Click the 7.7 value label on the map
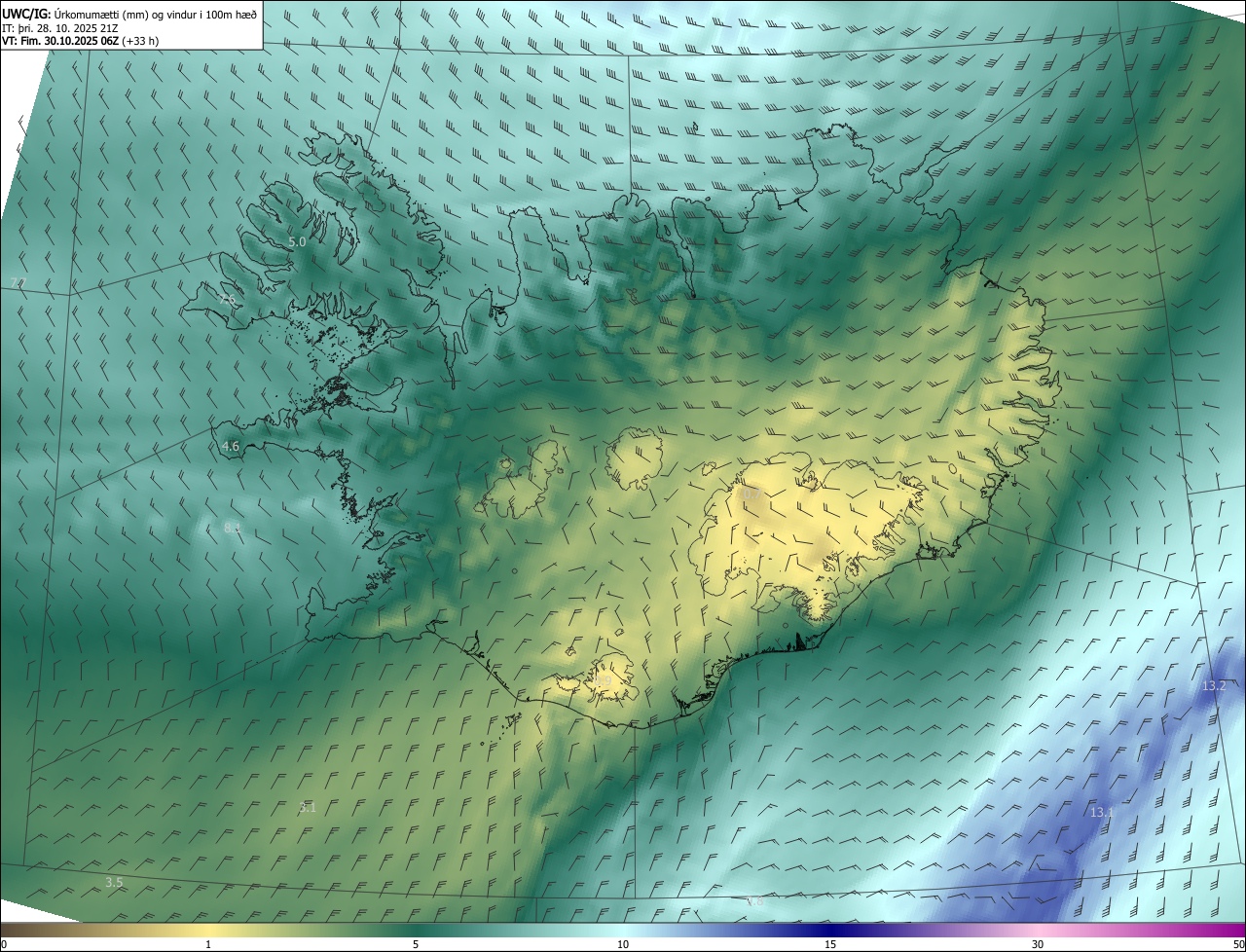This screenshot has height=952, width=1246. [x=18, y=282]
